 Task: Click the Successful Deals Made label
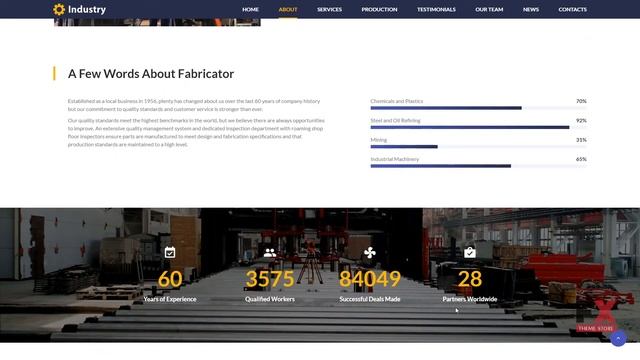[x=370, y=299]
